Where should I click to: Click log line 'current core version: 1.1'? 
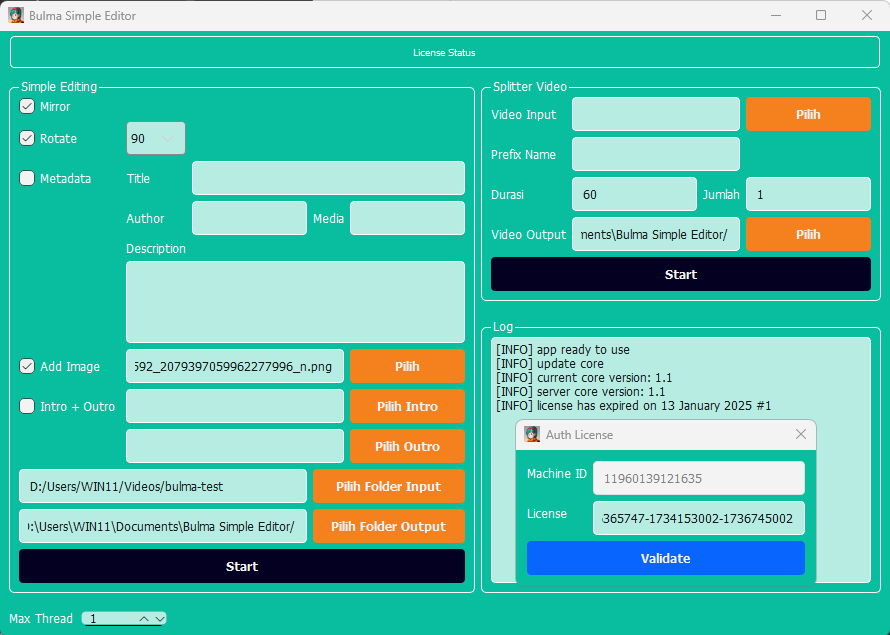coord(584,377)
